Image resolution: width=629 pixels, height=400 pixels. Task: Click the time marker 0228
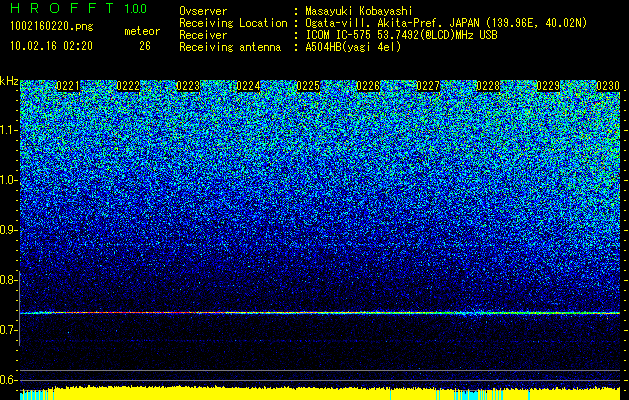[488, 86]
